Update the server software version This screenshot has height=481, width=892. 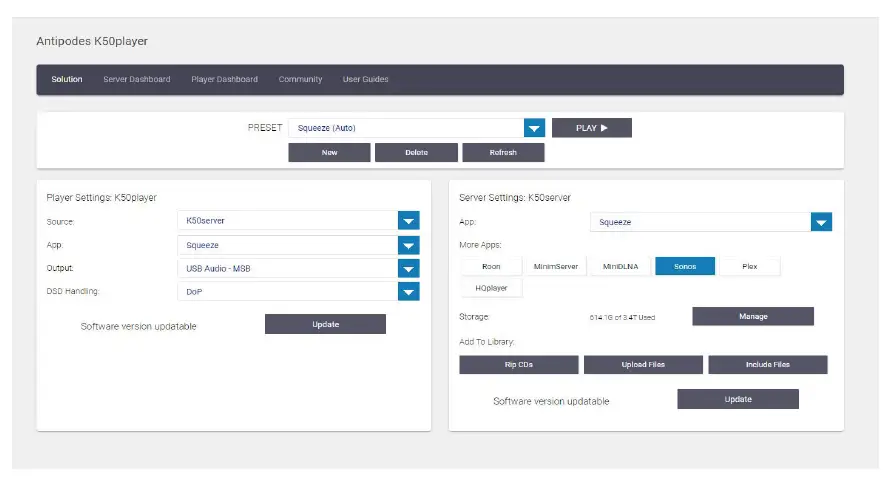coord(738,399)
